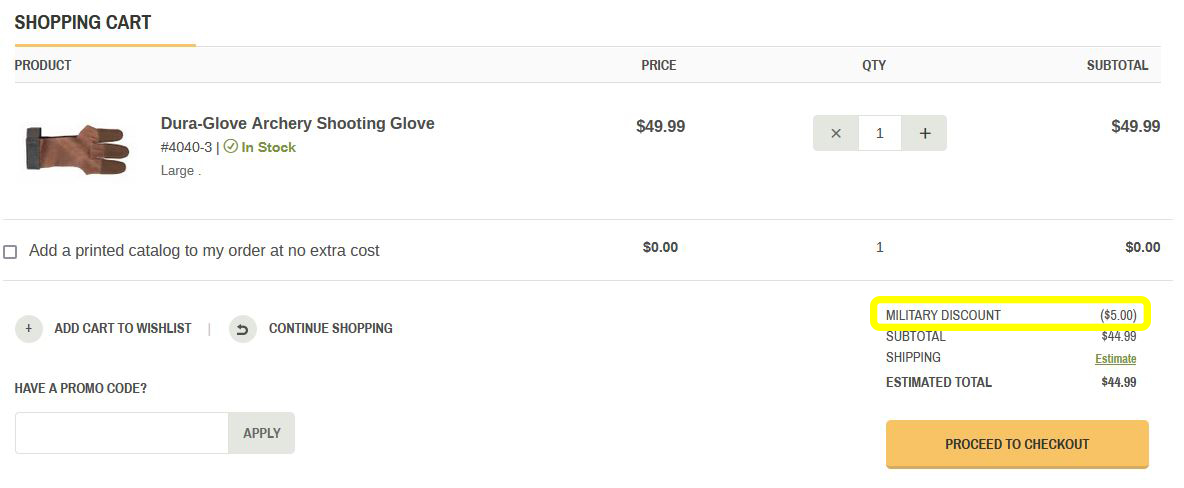
Task: Click the Continue Shopping text link
Action: [330, 328]
